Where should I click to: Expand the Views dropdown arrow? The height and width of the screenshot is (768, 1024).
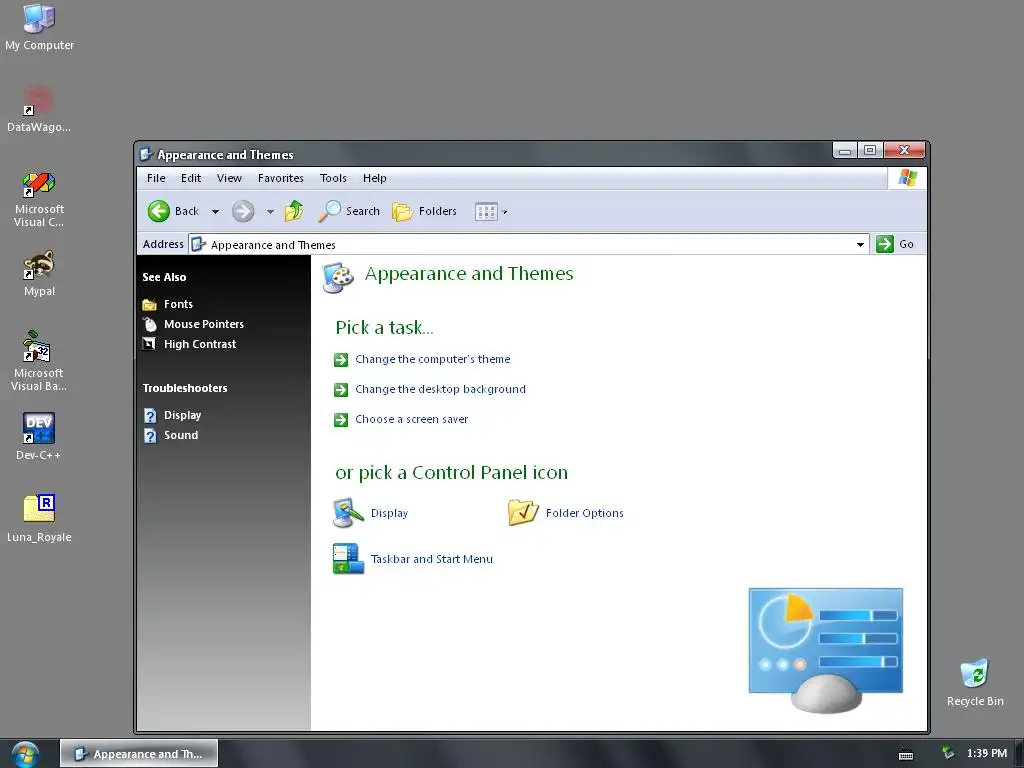coord(504,212)
